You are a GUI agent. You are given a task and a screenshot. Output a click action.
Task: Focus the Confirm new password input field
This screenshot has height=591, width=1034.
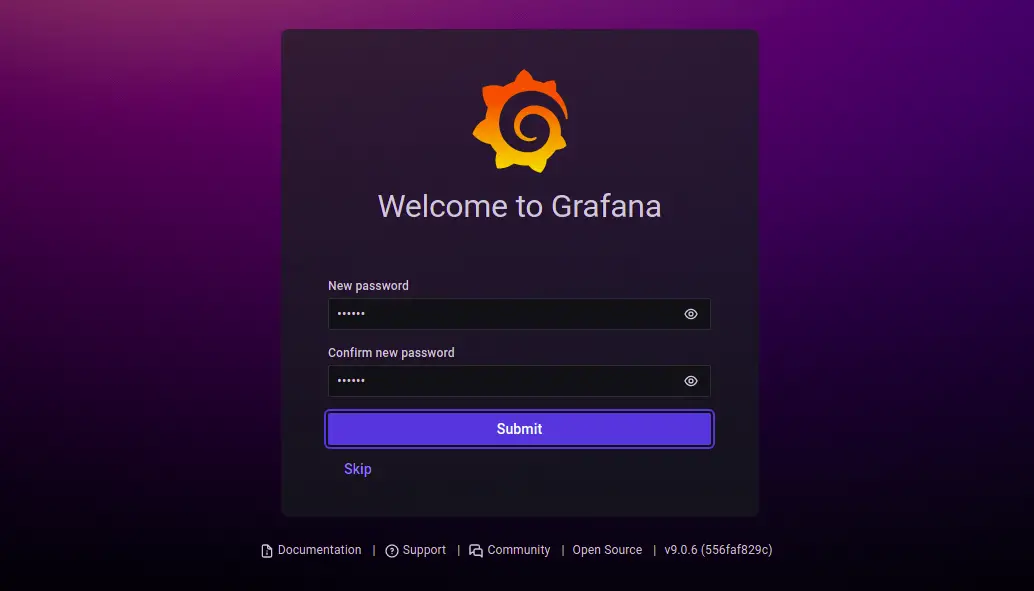pyautogui.click(x=519, y=381)
